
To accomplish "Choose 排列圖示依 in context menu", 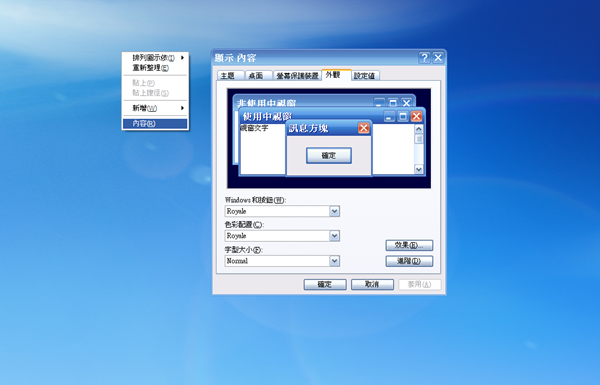I will point(155,58).
